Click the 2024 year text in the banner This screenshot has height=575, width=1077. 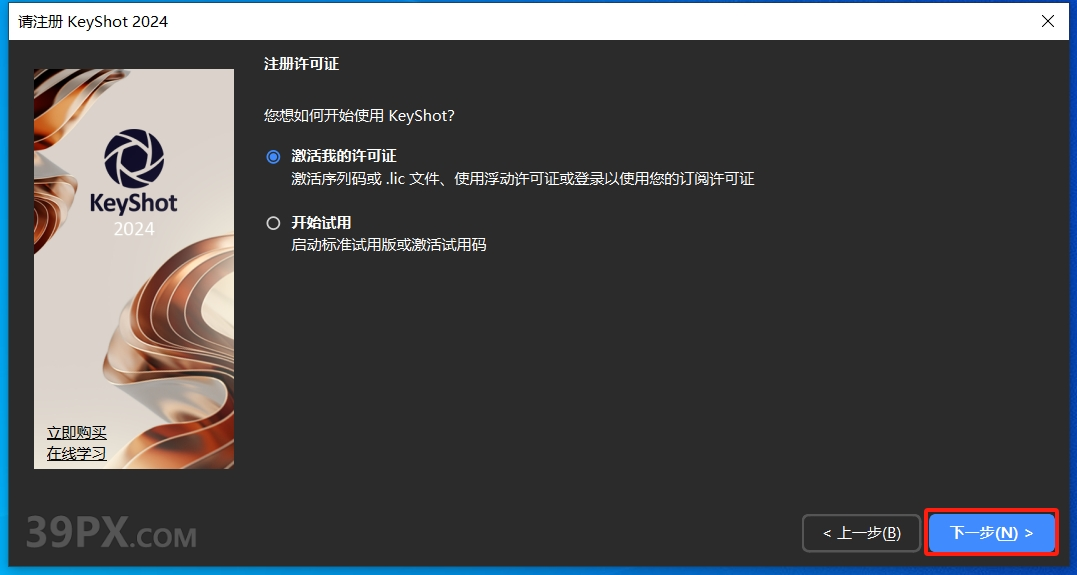[134, 229]
